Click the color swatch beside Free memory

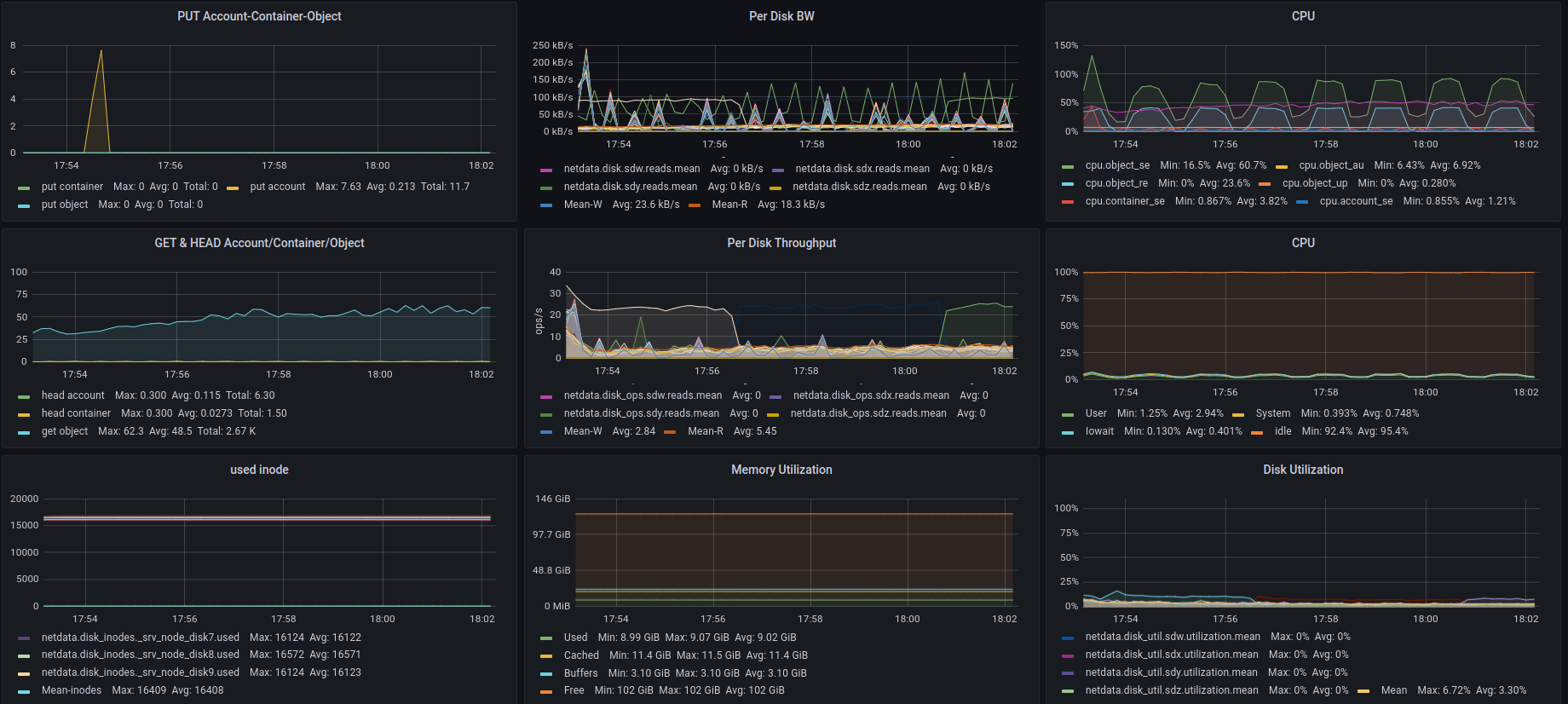point(546,691)
